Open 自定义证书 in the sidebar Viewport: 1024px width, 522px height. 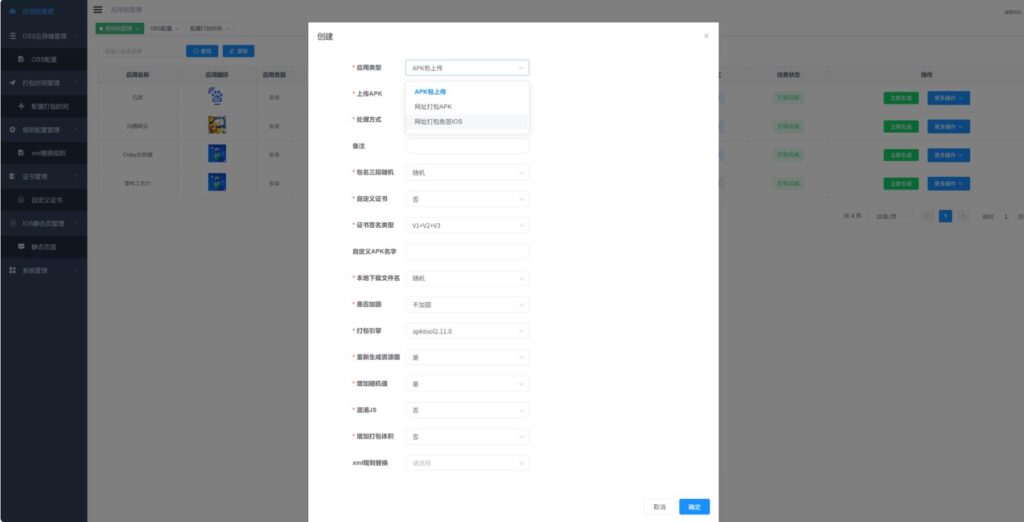point(49,200)
